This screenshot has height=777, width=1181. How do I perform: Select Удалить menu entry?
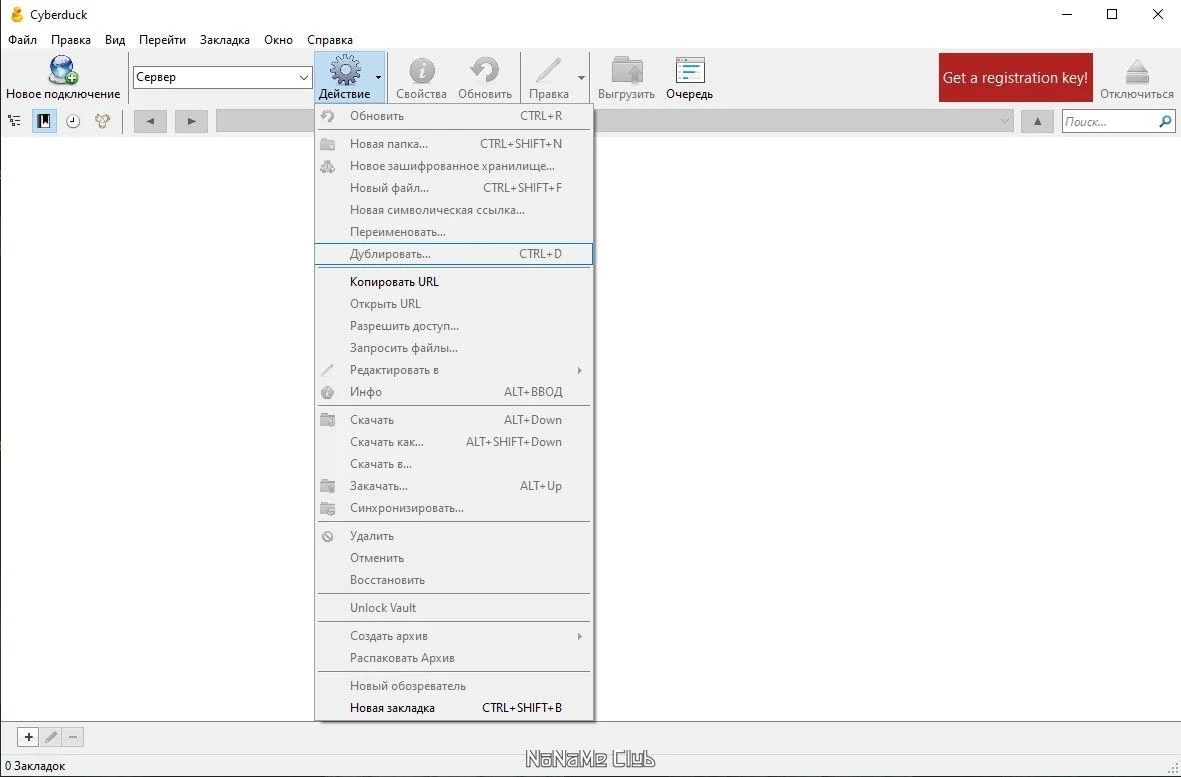click(453, 536)
